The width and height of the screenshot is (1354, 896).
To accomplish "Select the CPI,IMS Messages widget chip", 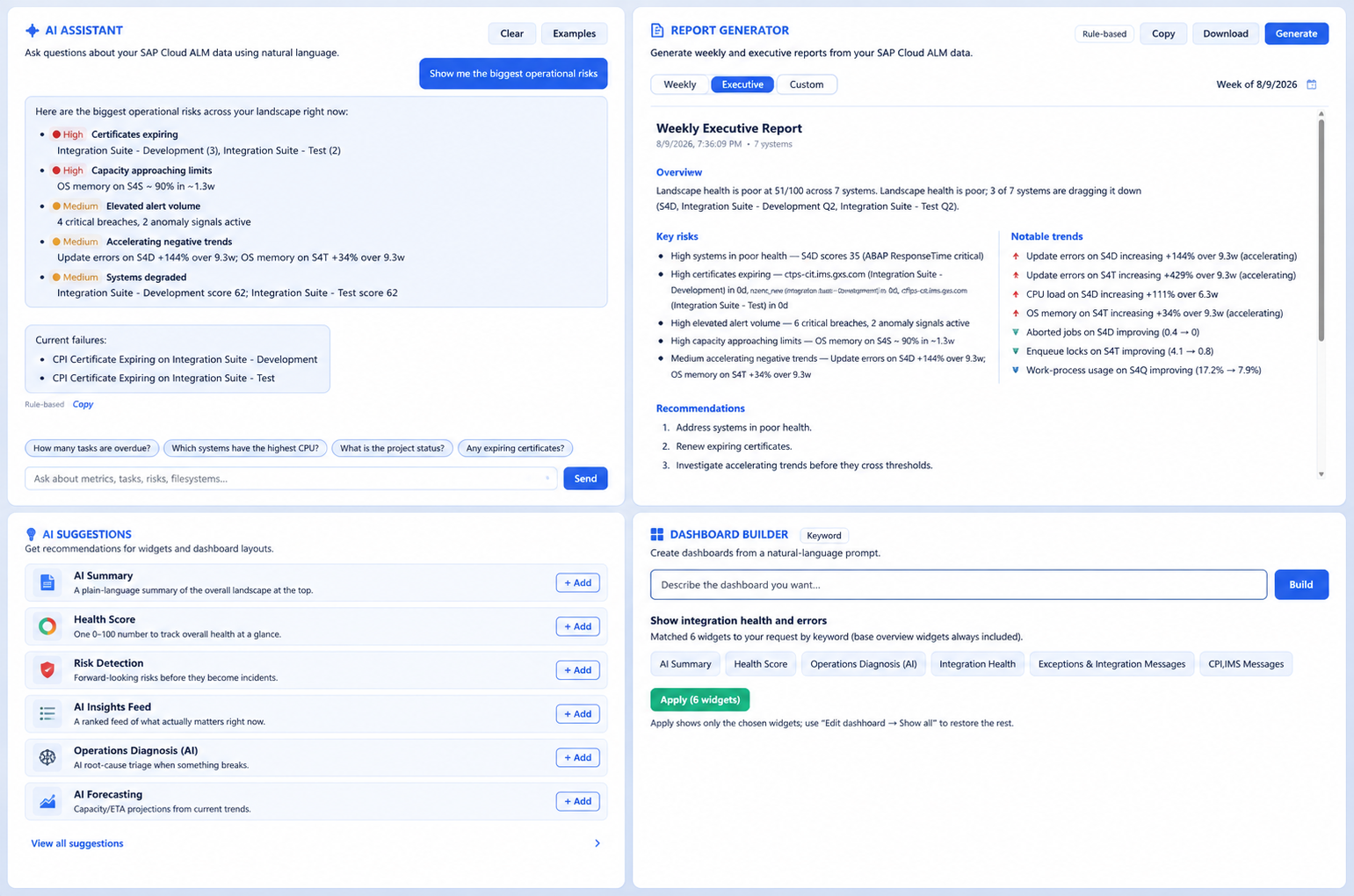I will 1246,664.
